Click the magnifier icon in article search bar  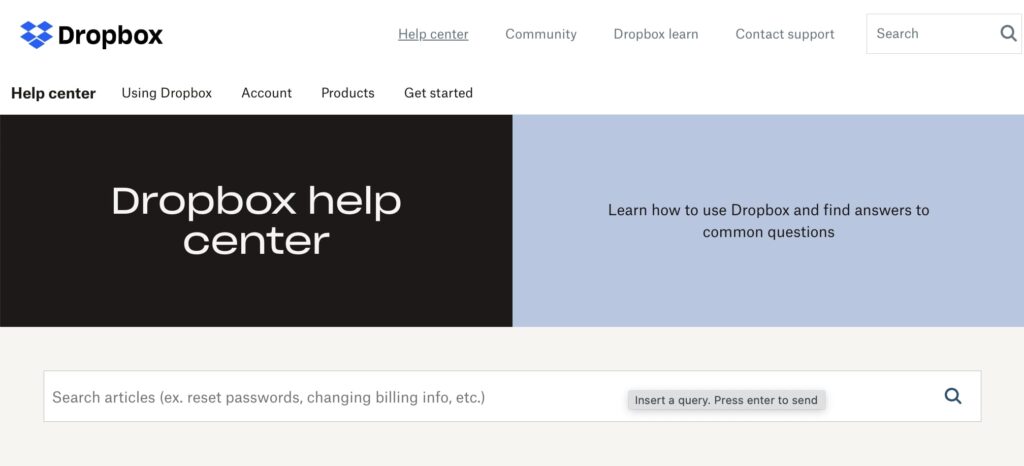point(953,396)
